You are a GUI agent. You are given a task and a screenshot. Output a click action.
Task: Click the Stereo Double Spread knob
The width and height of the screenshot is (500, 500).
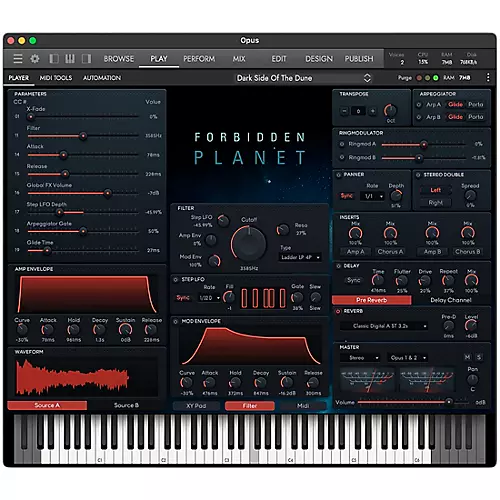[x=470, y=196]
